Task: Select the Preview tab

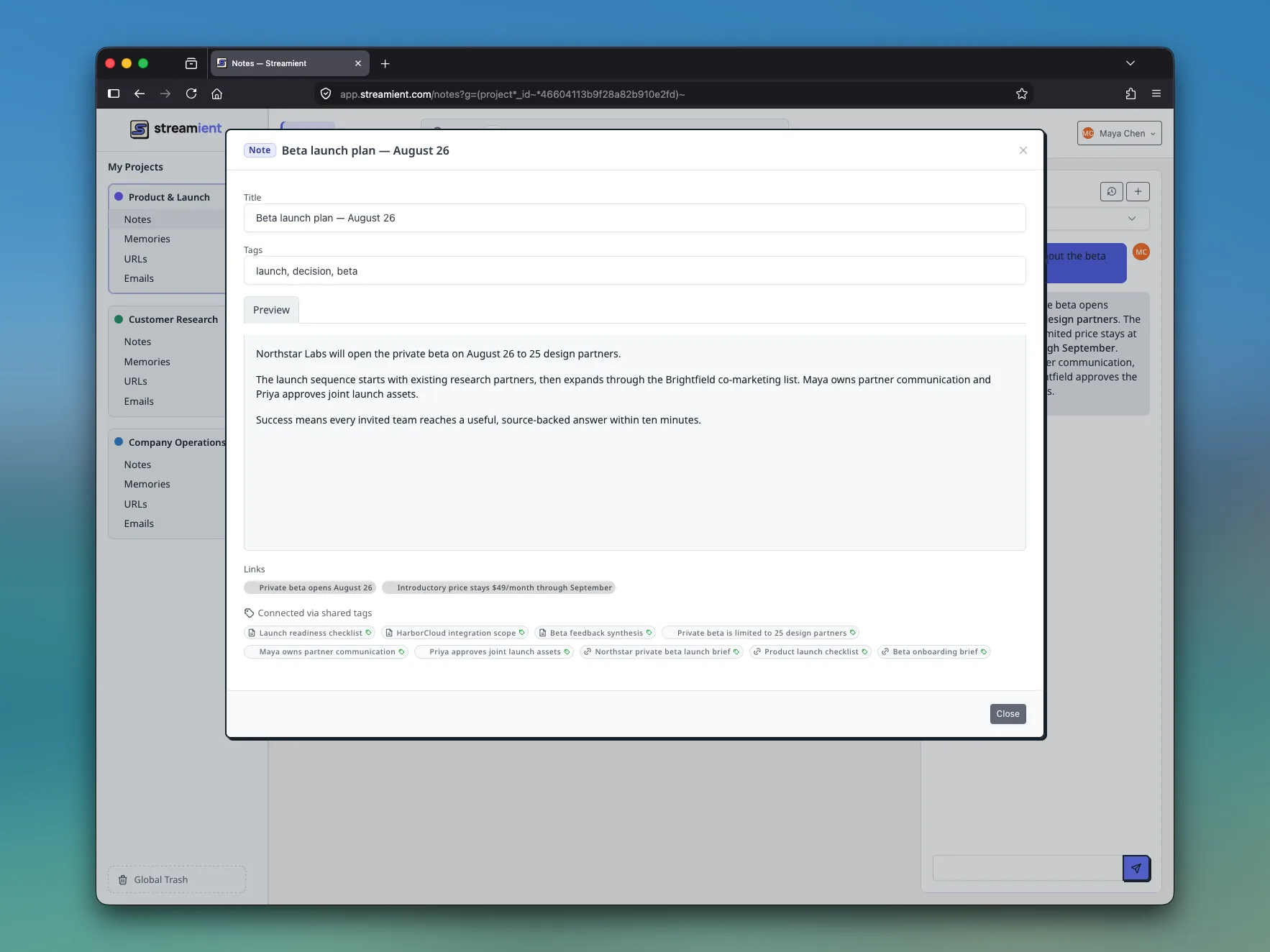Action: [271, 310]
